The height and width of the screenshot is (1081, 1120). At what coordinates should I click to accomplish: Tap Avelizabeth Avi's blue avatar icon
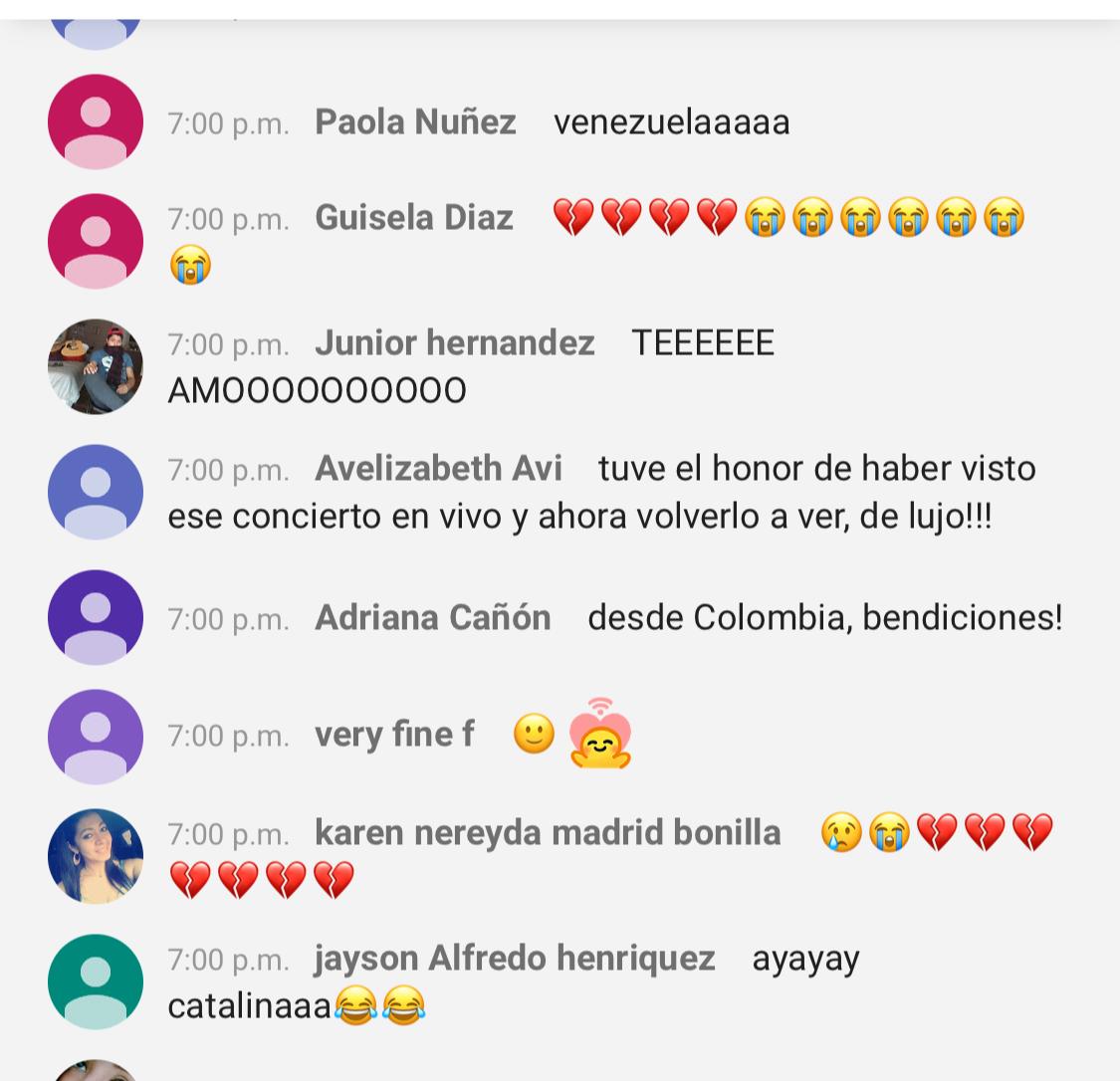(x=96, y=492)
